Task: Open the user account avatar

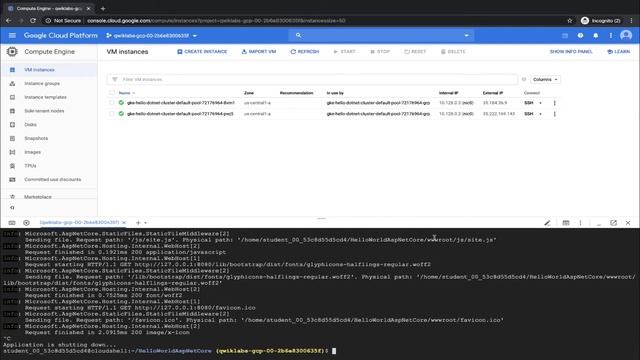Action: 626,36
